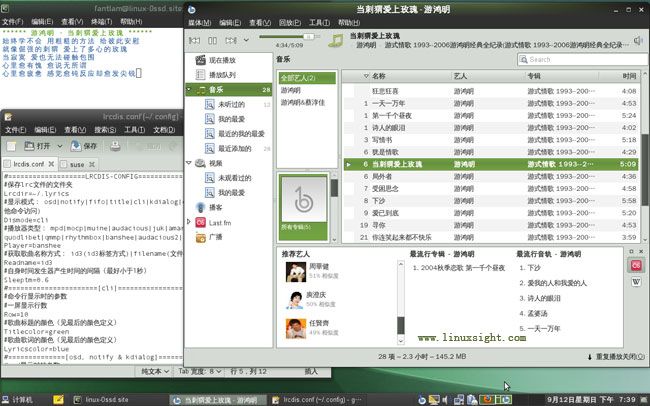Open the 回放(P) menu in Banshee

(x=290, y=22)
